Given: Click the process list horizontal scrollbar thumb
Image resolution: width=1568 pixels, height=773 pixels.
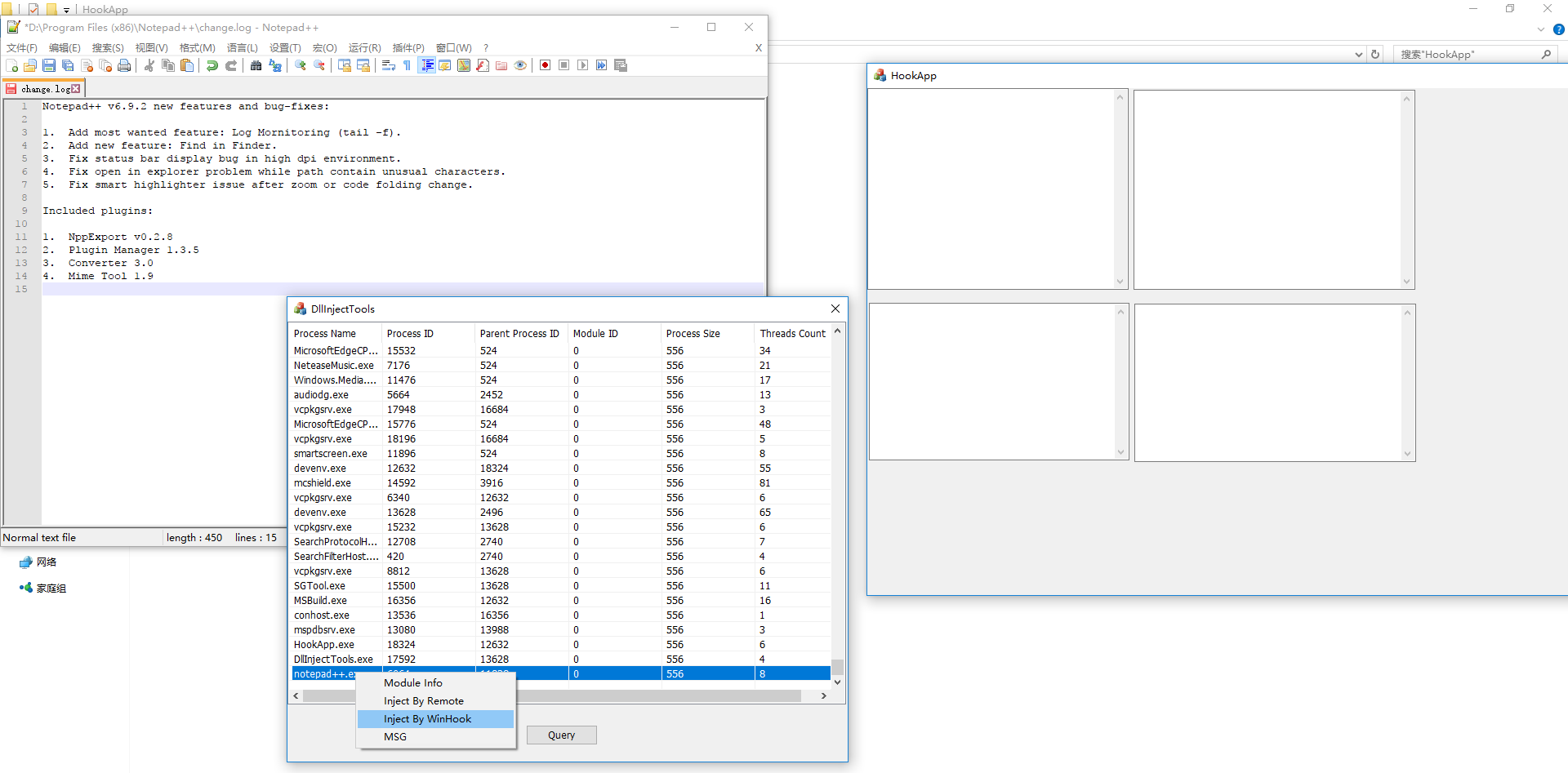Looking at the screenshot, I should [x=551, y=696].
